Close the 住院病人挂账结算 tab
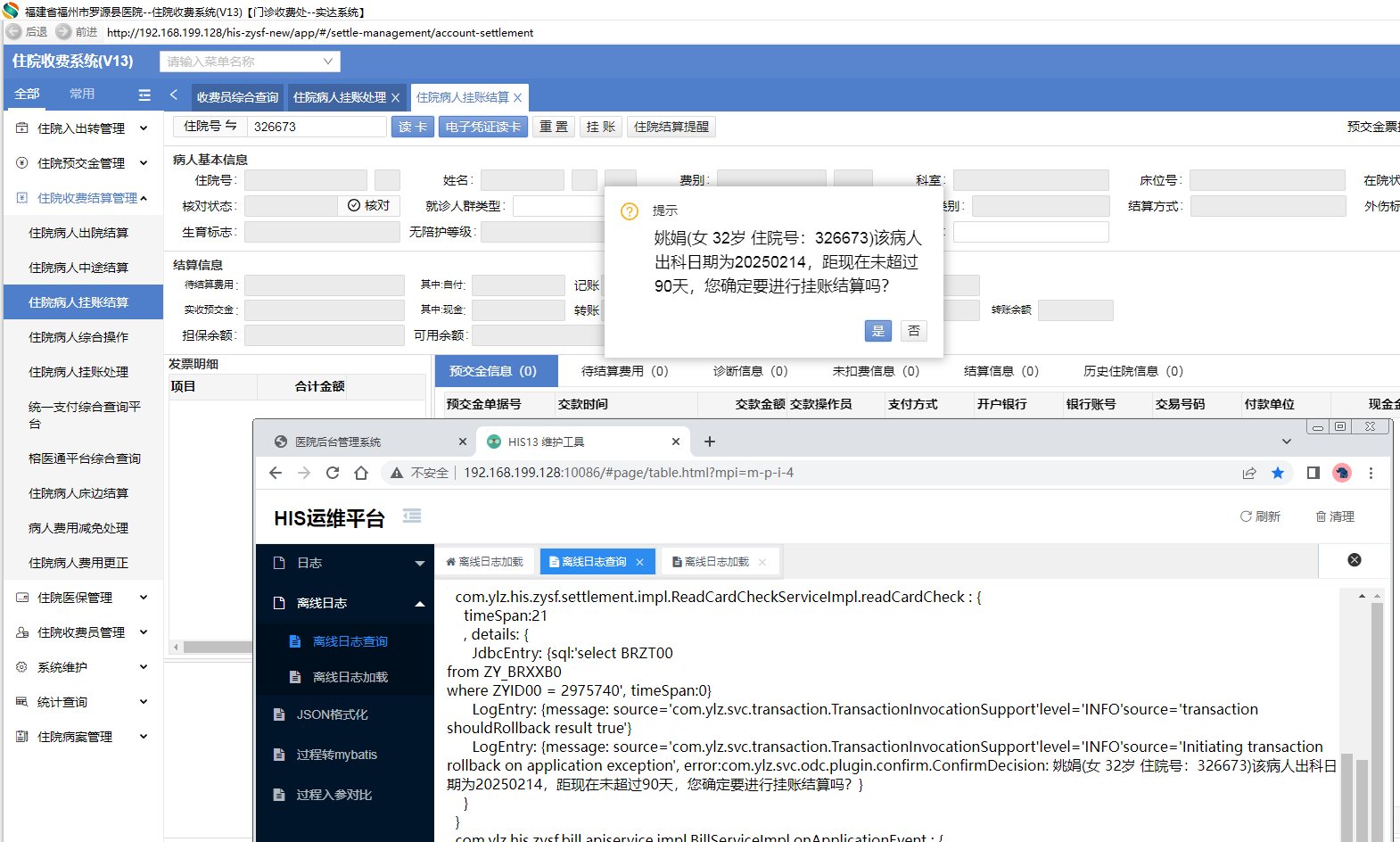This screenshot has width=1400, height=842. (x=518, y=97)
